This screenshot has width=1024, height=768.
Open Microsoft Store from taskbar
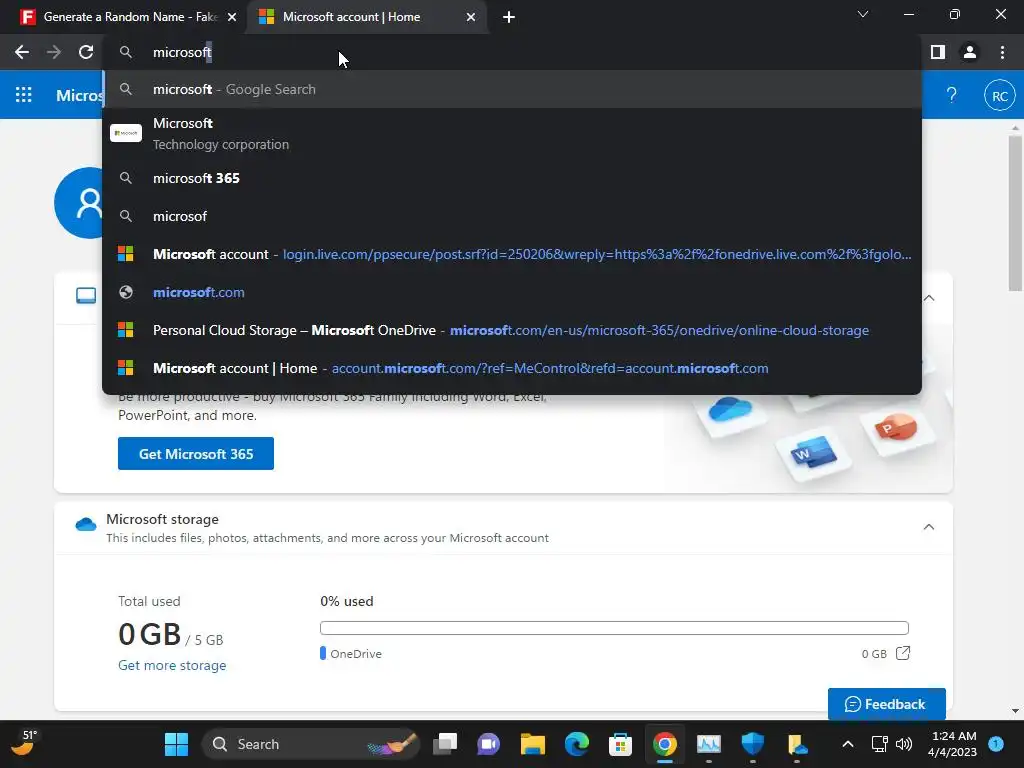click(620, 744)
